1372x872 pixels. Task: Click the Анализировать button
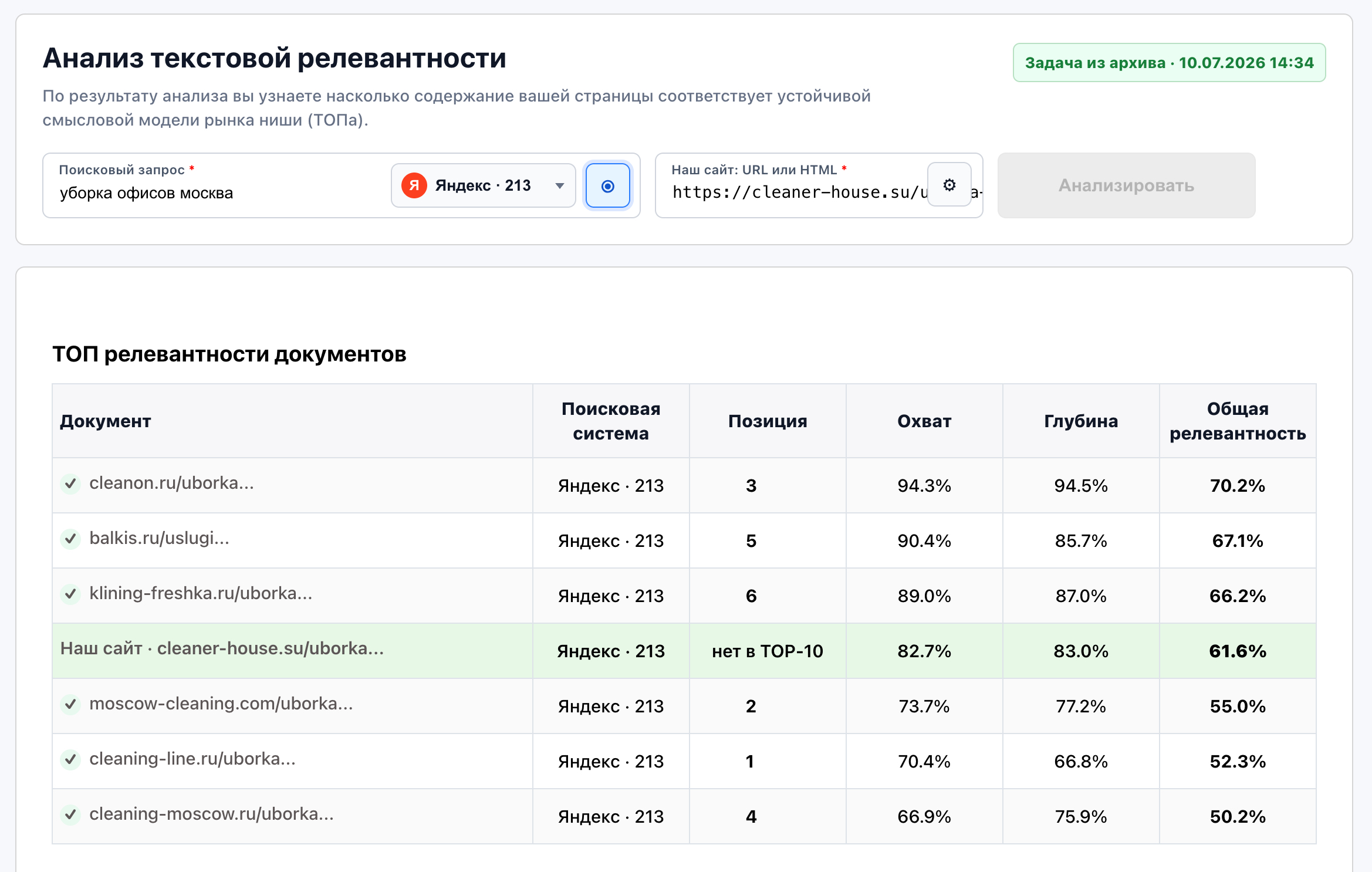coord(1126,185)
